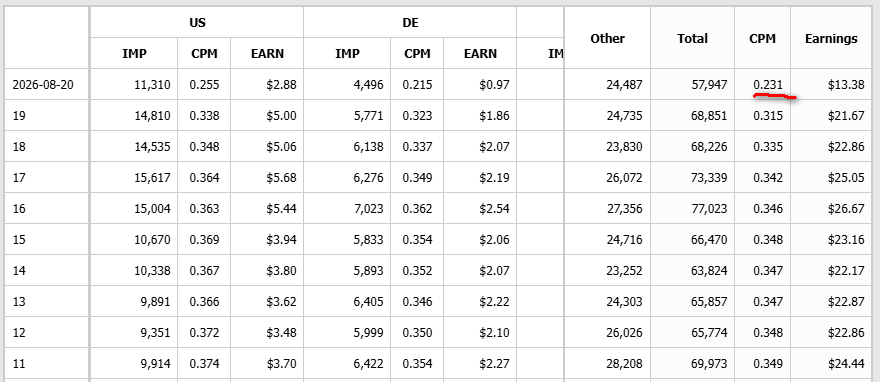
Task: Click the US country group header
Action: click(196, 22)
